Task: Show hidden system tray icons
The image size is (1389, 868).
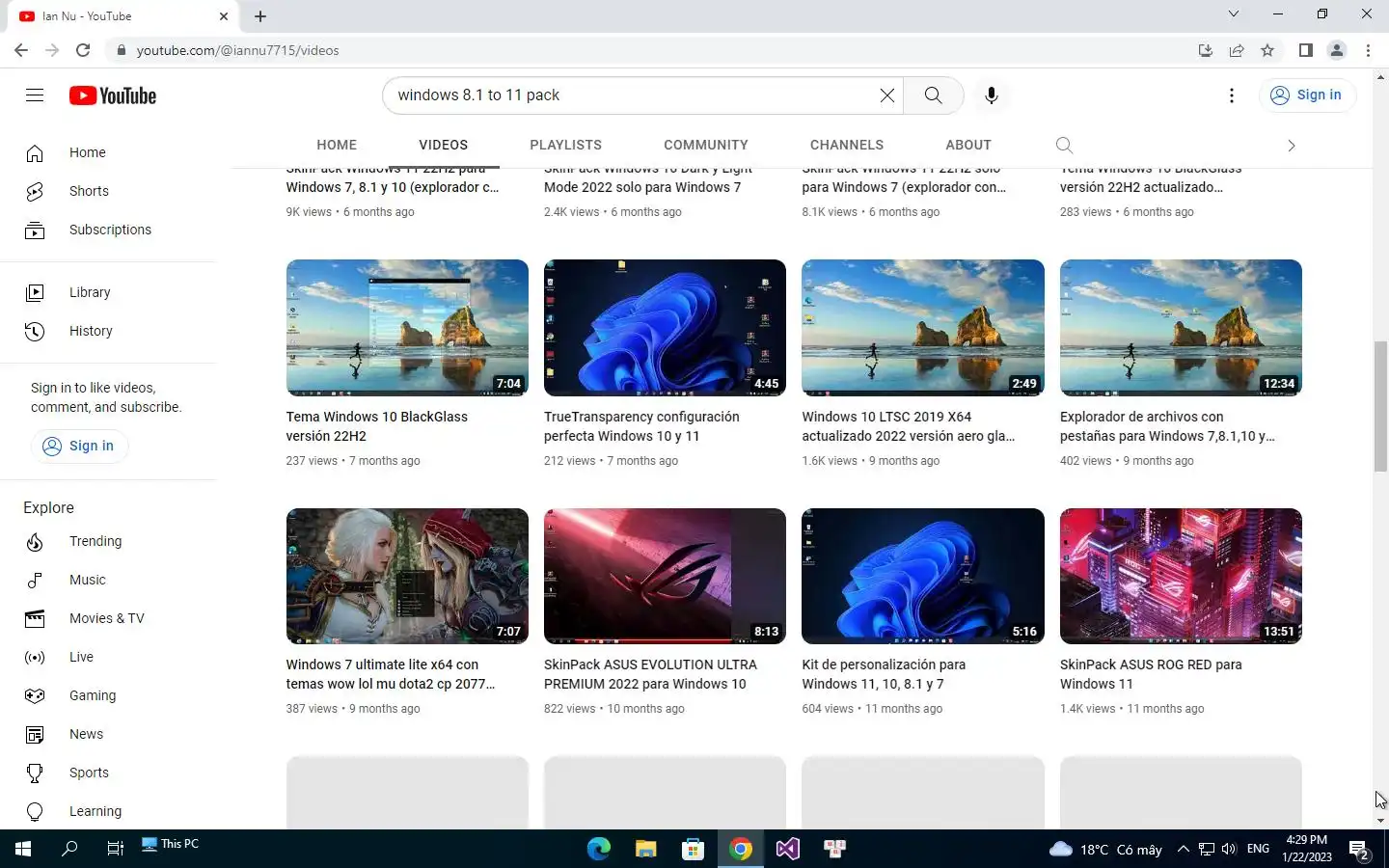Action: tap(1184, 850)
